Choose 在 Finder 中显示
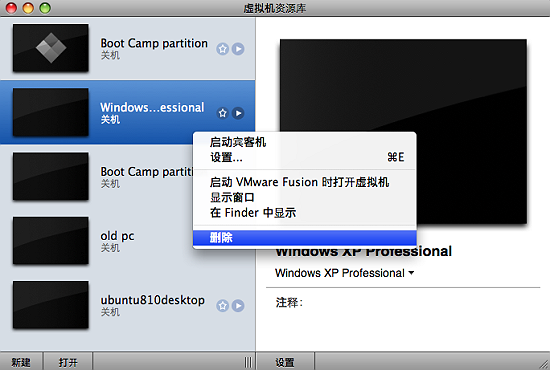Viewport: 550px width, 370px height. point(304,213)
